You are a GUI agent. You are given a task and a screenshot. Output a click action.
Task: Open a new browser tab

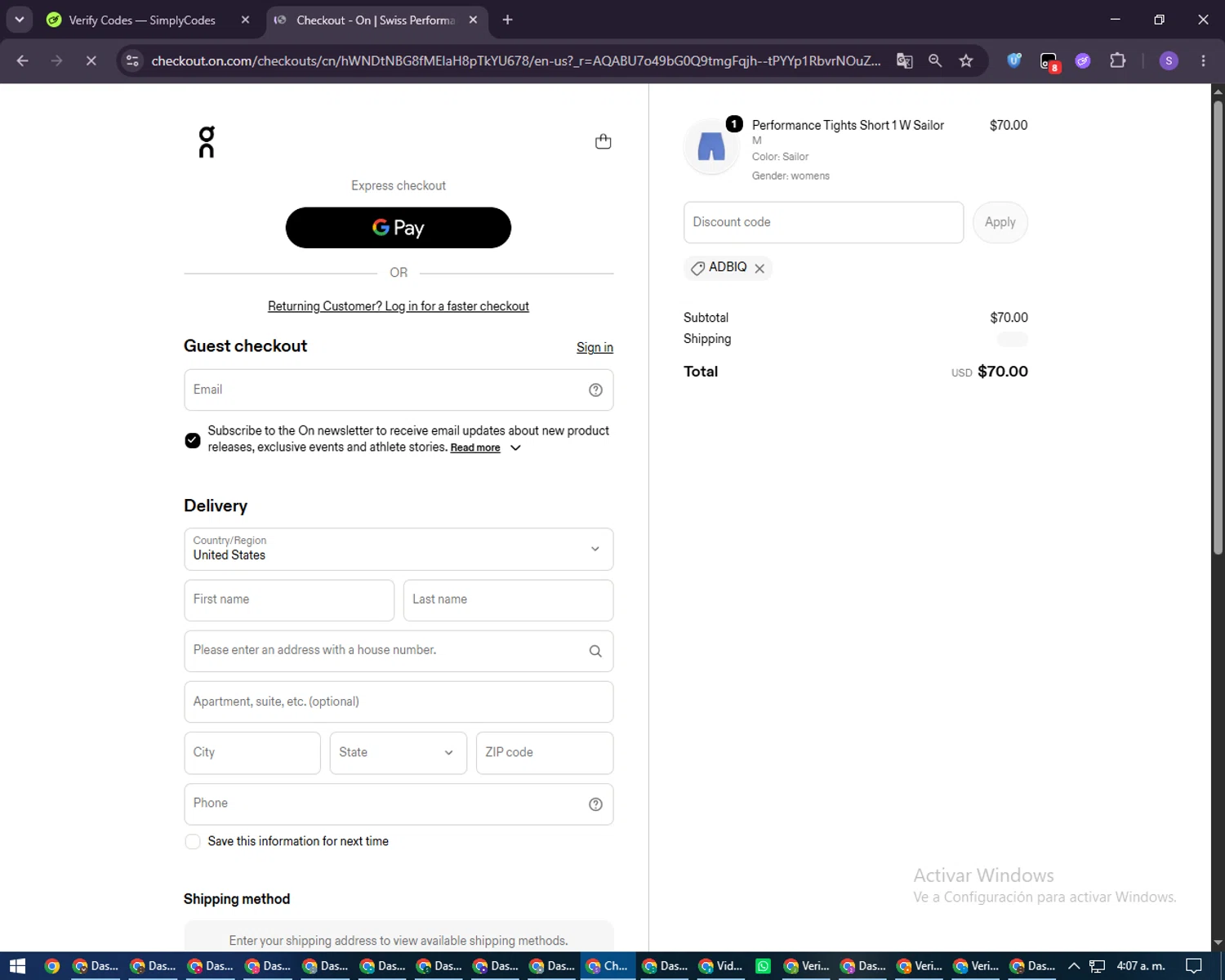(508, 20)
